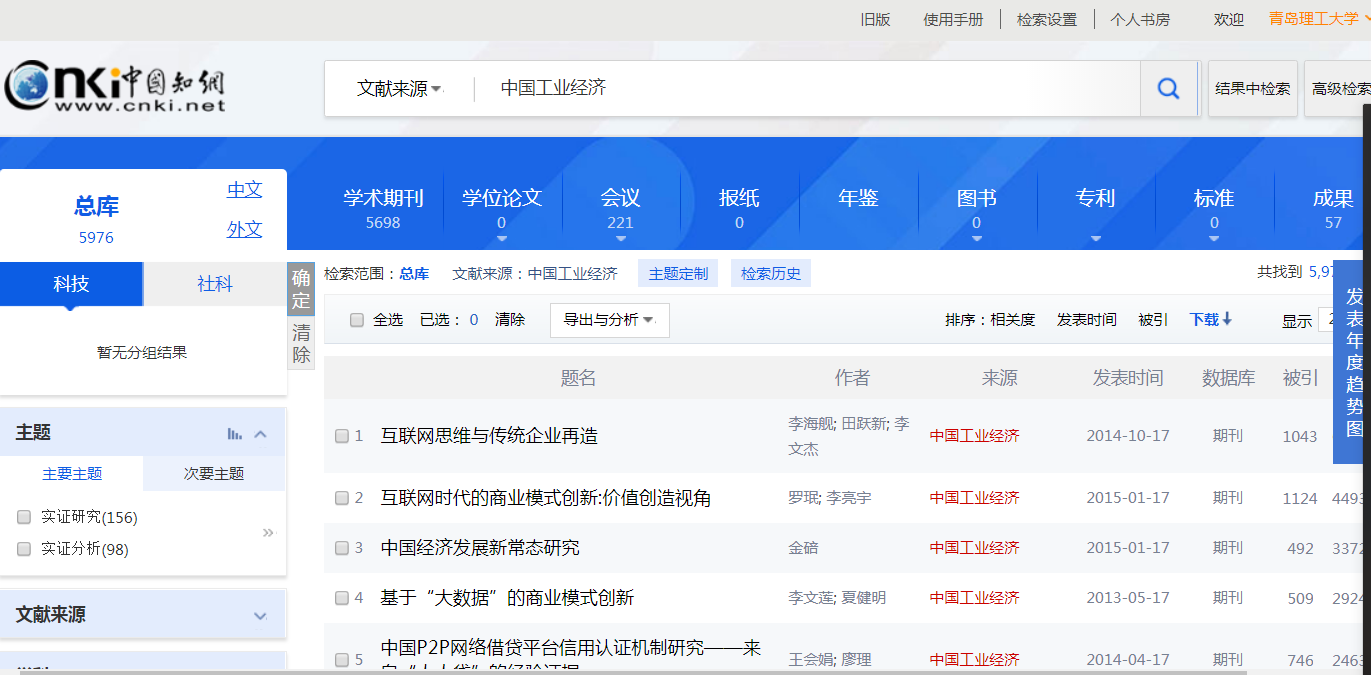Screen dimensions: 1371x675
Task: Check the 实证研究(156) topic filter
Action: pos(24,517)
